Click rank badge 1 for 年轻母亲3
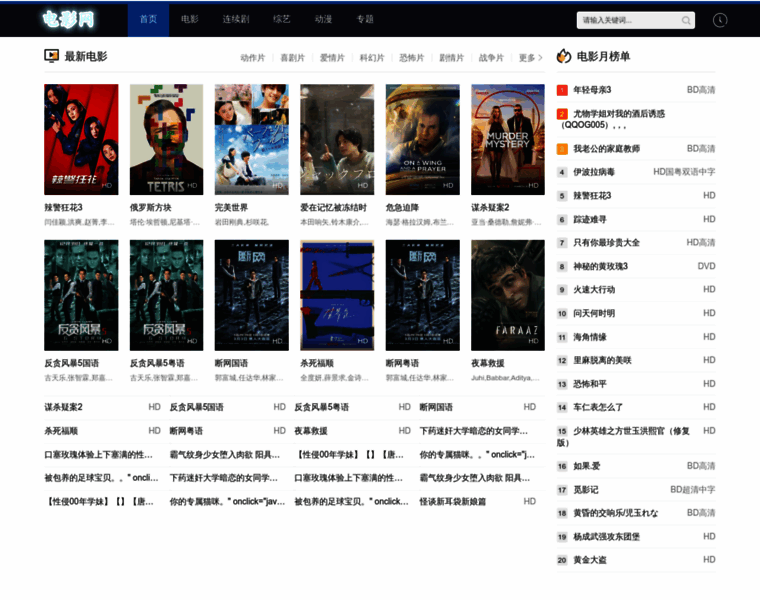This screenshot has width=760, height=600. 562,90
